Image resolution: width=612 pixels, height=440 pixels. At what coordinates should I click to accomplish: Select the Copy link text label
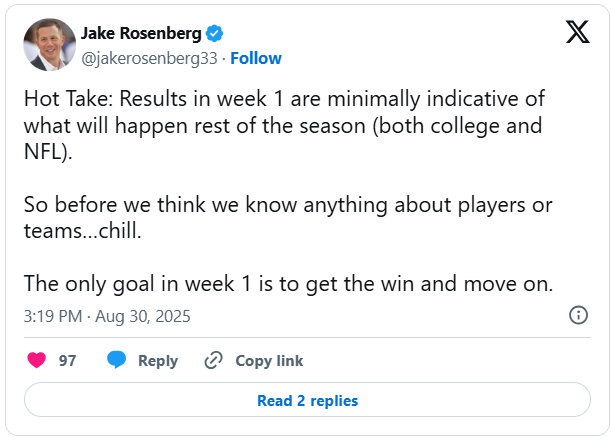(269, 361)
